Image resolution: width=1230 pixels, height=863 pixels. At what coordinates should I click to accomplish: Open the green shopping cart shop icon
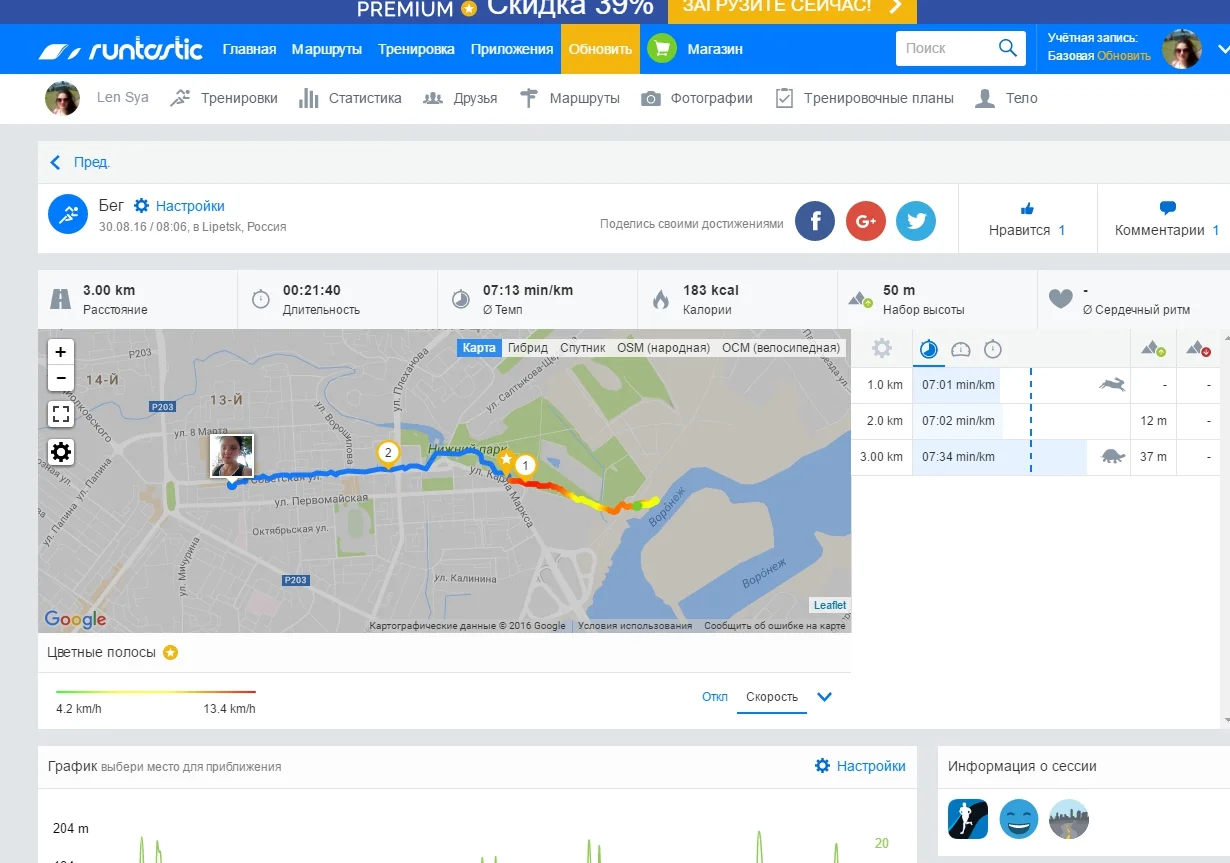(x=662, y=49)
